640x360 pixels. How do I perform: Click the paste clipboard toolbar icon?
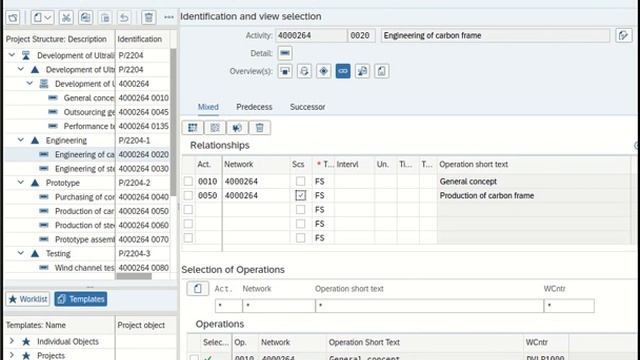(105, 18)
